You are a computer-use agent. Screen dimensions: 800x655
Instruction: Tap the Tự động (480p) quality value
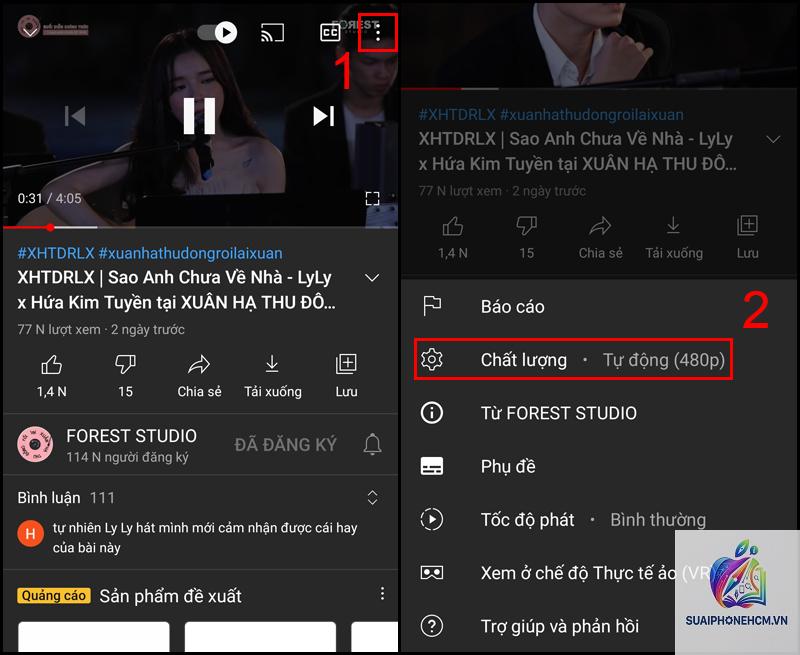tap(664, 360)
